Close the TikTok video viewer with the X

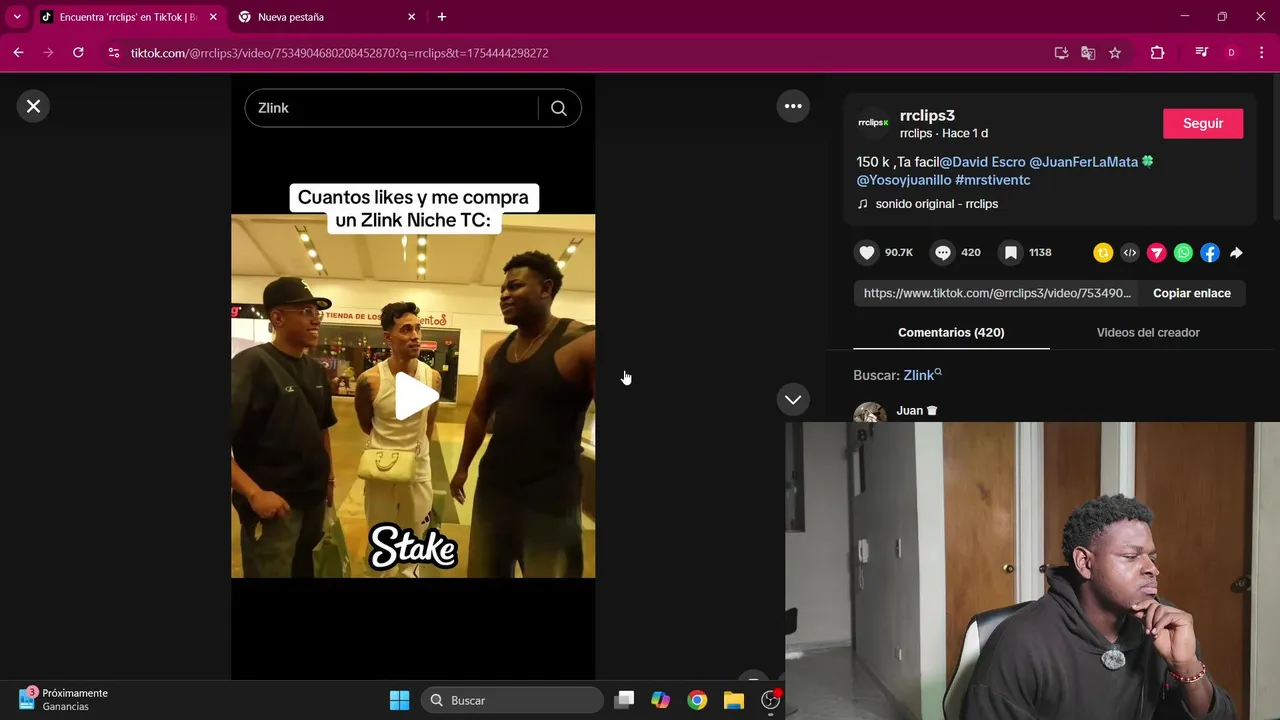[33, 106]
